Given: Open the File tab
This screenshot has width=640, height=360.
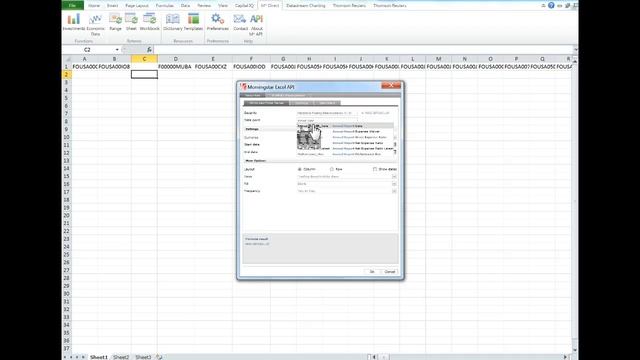Looking at the screenshot, I should (x=73, y=5).
